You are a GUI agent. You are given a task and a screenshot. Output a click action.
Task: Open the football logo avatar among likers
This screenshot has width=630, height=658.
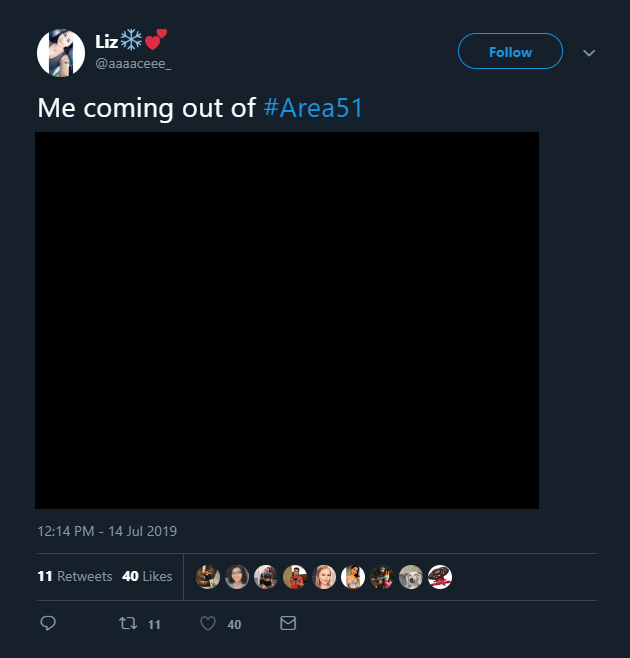(439, 577)
